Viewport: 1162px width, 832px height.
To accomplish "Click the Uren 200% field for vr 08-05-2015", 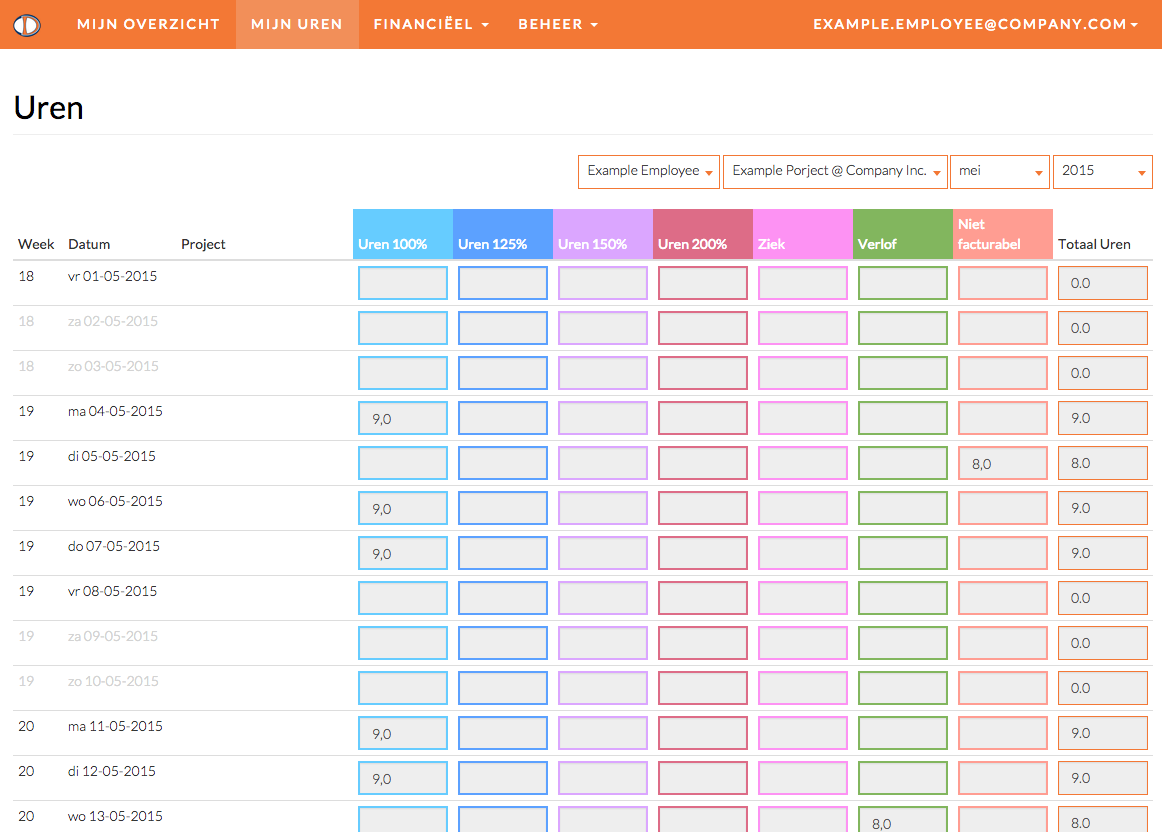I will click(x=703, y=598).
